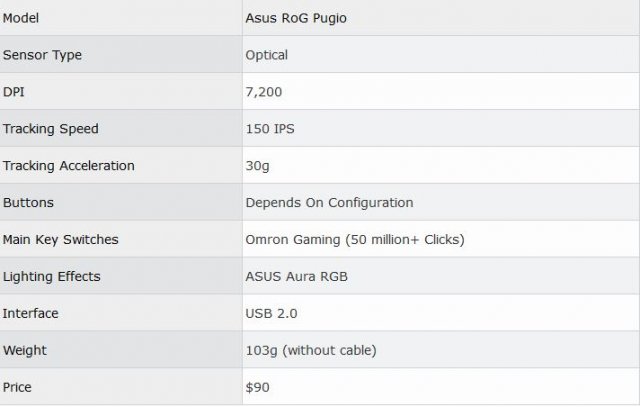Select the "150 IPS" value

click(271, 129)
